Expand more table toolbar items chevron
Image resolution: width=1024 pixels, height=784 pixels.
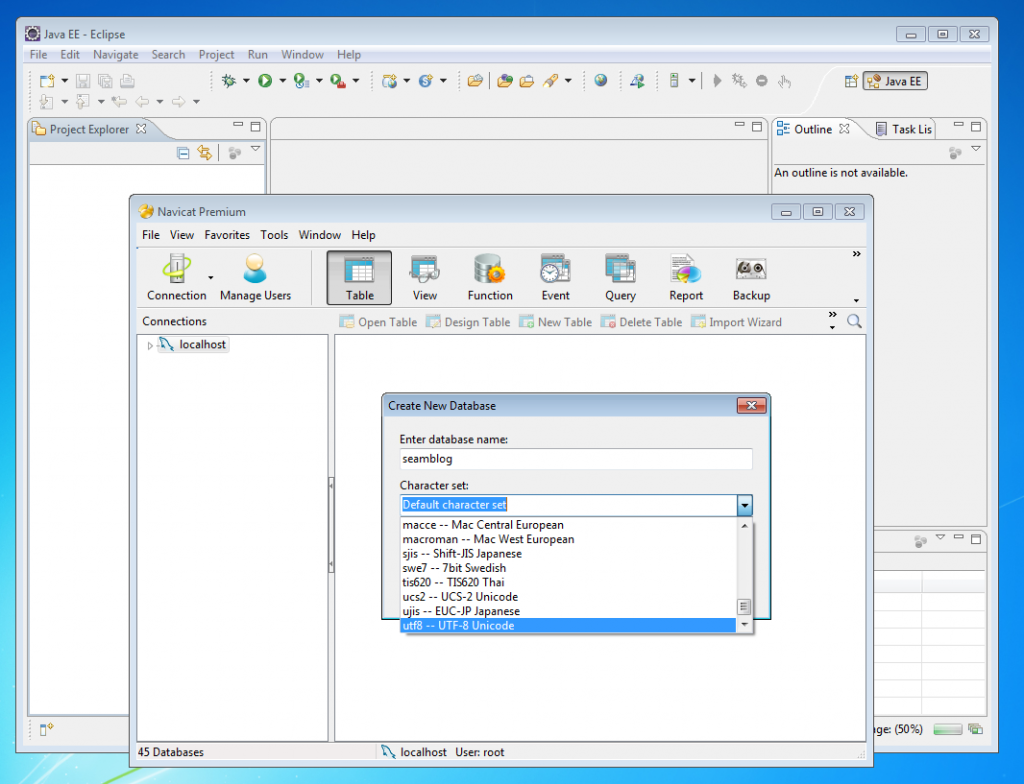(x=833, y=315)
